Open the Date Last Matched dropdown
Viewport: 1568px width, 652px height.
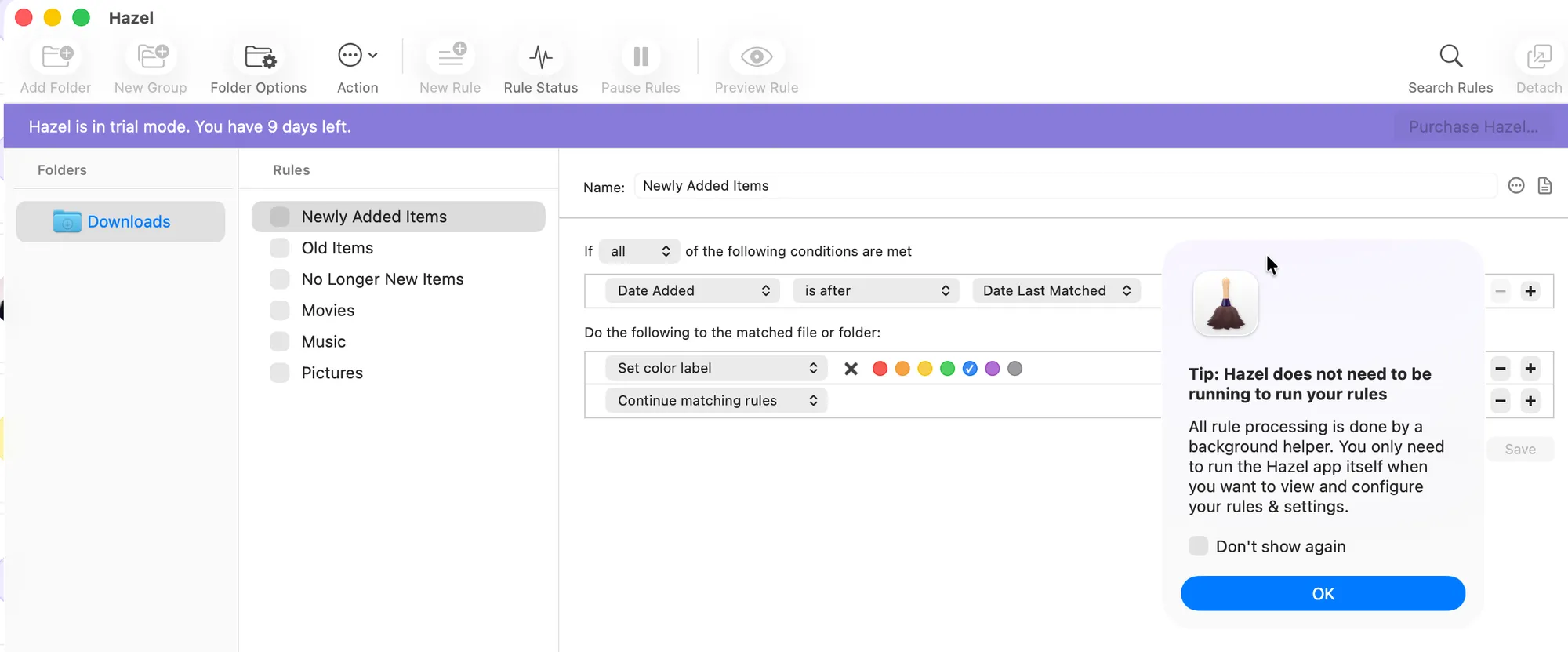point(1056,291)
